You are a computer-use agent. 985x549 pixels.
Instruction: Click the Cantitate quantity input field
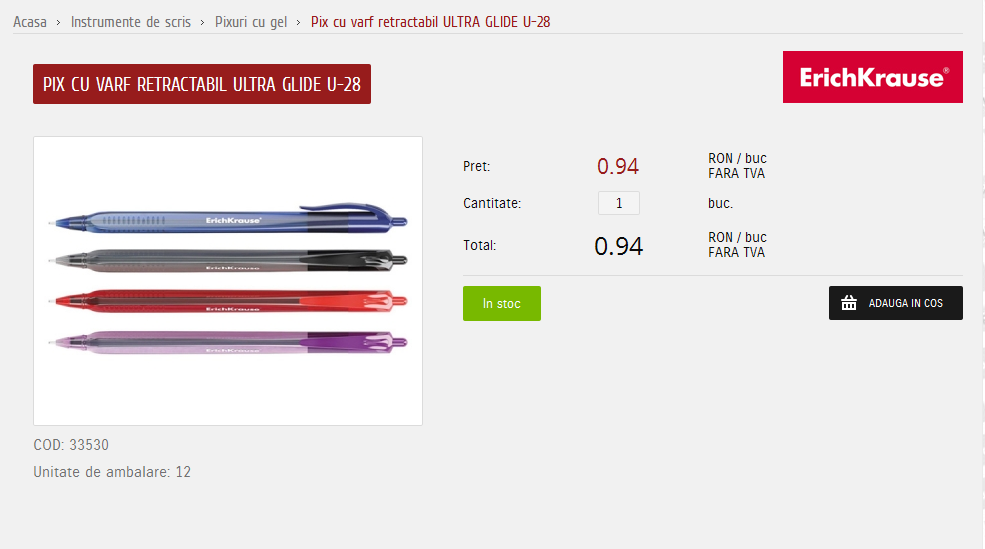(x=618, y=203)
